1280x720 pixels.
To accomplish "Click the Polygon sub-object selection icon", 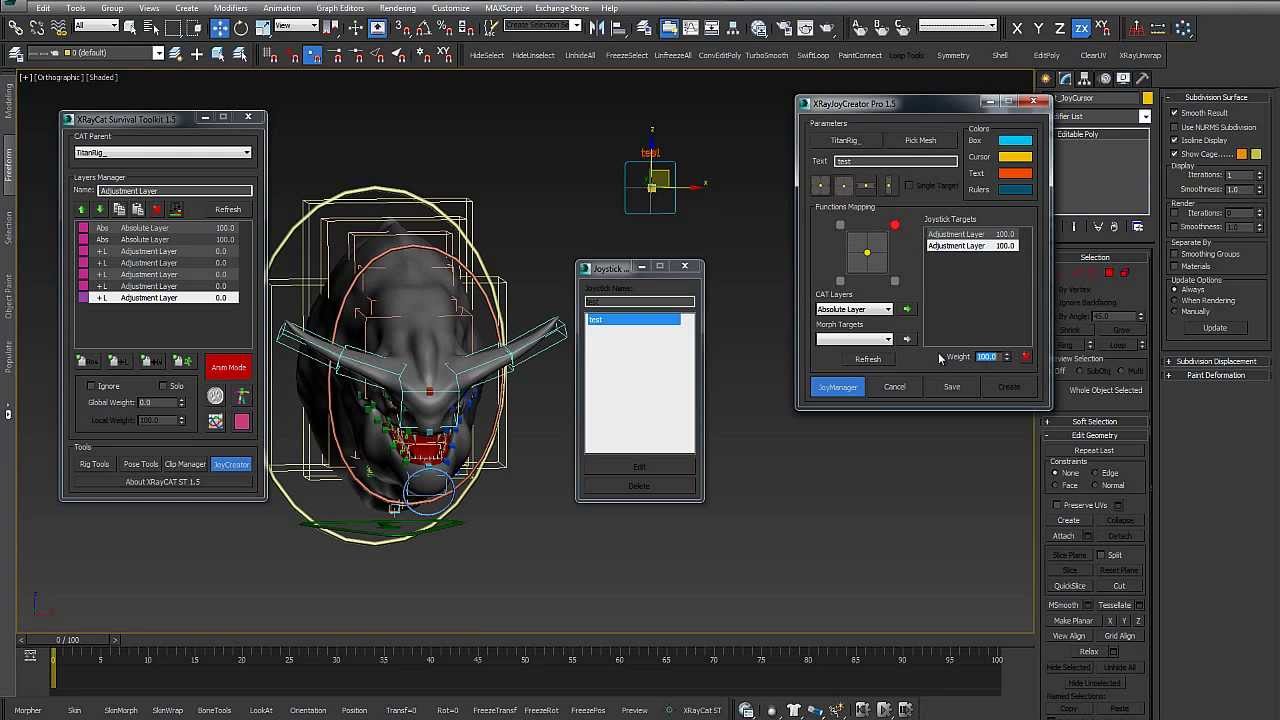I will tap(1109, 272).
